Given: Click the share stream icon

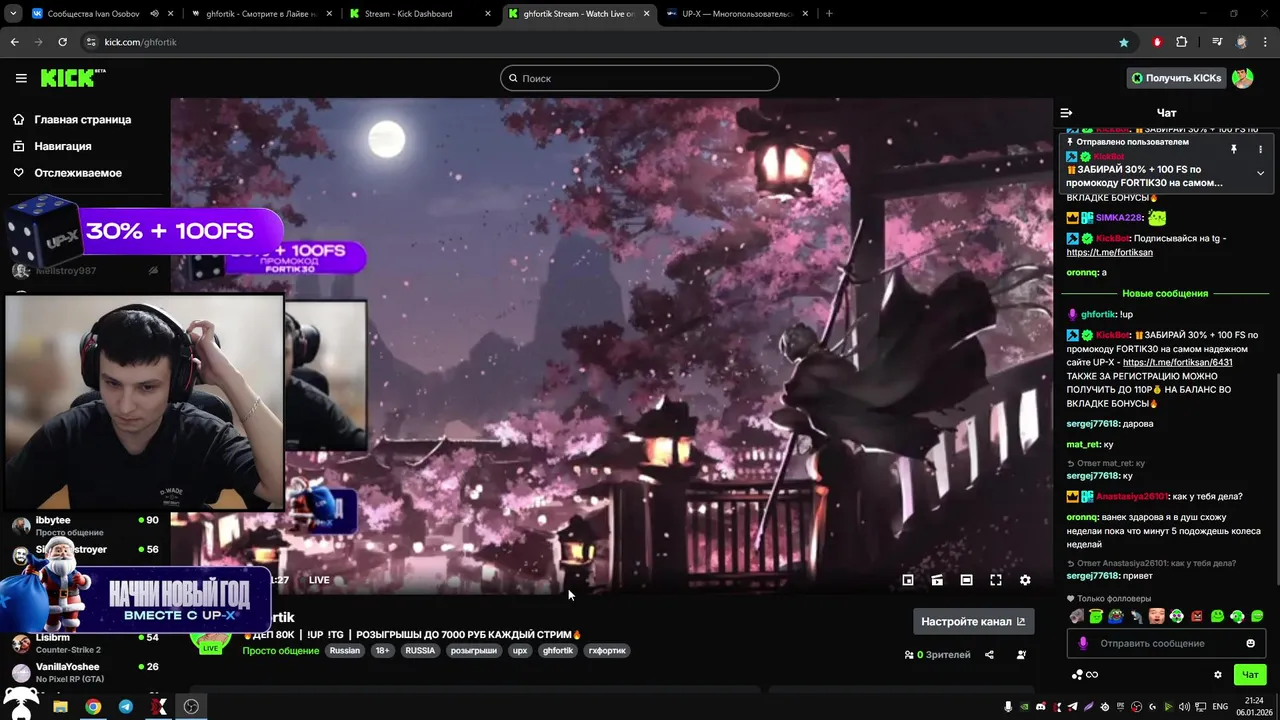Looking at the screenshot, I should [x=989, y=655].
